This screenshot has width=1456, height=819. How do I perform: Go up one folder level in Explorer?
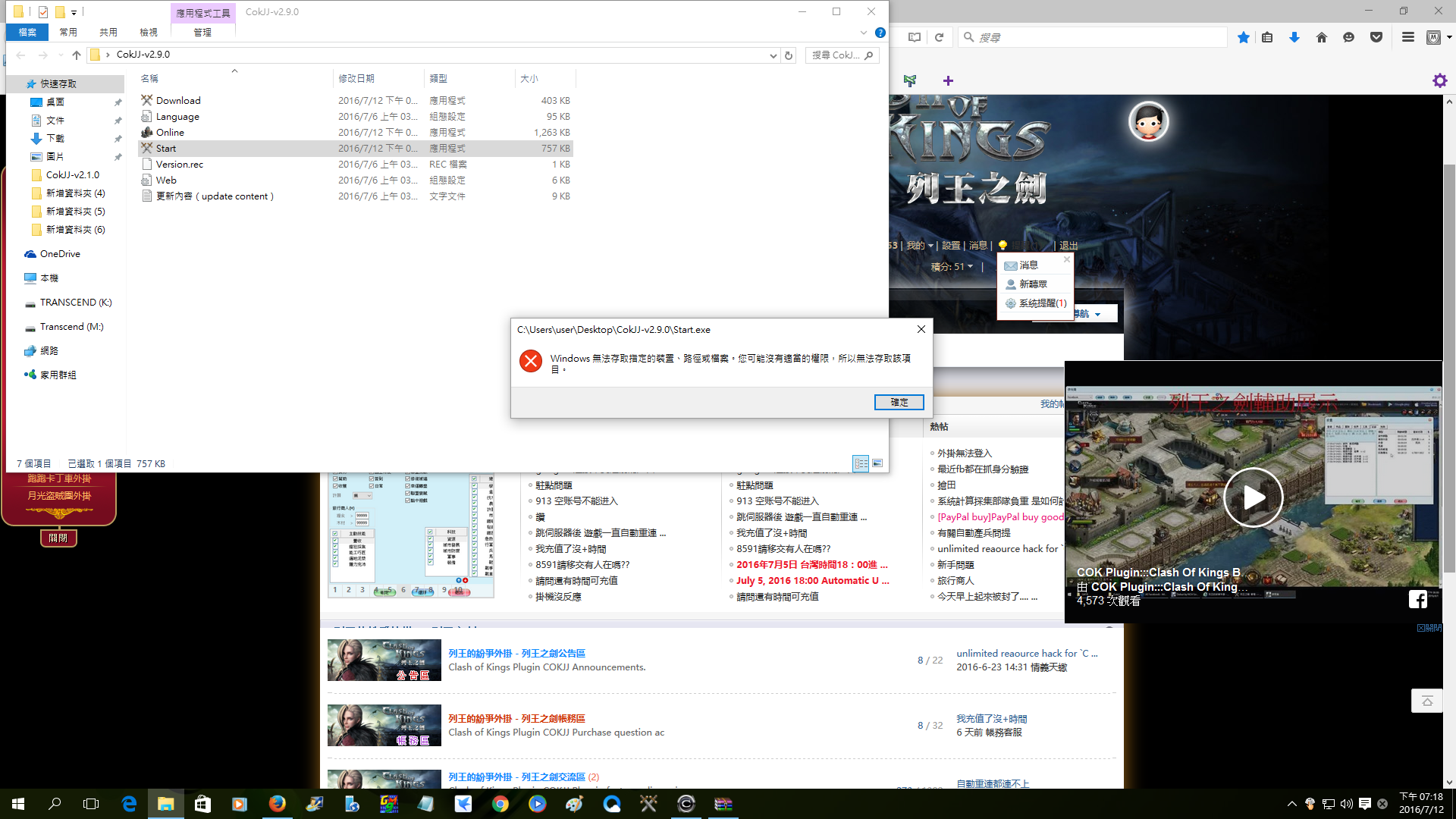[76, 55]
